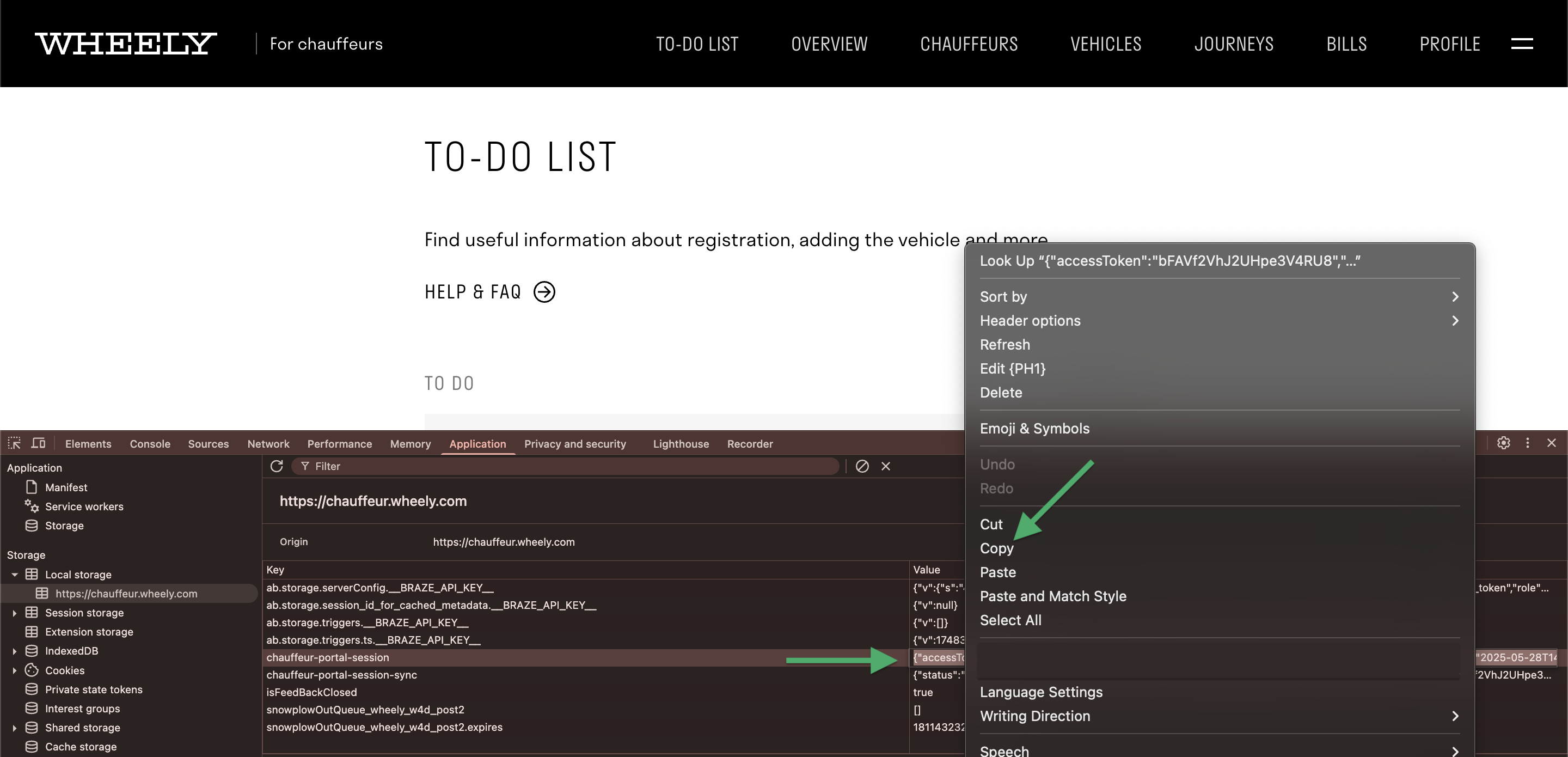
Task: Click the Service workers gear icon
Action: (32, 506)
